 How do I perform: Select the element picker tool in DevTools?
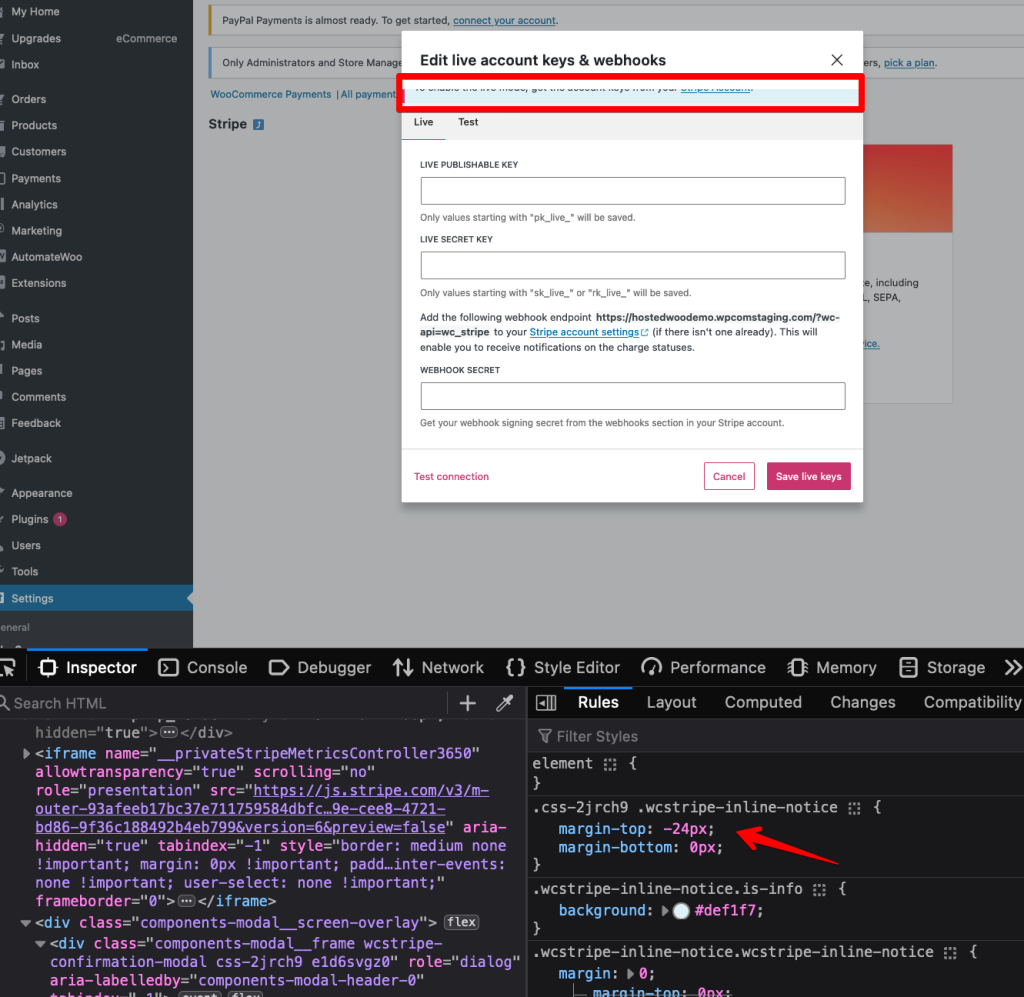coord(8,667)
